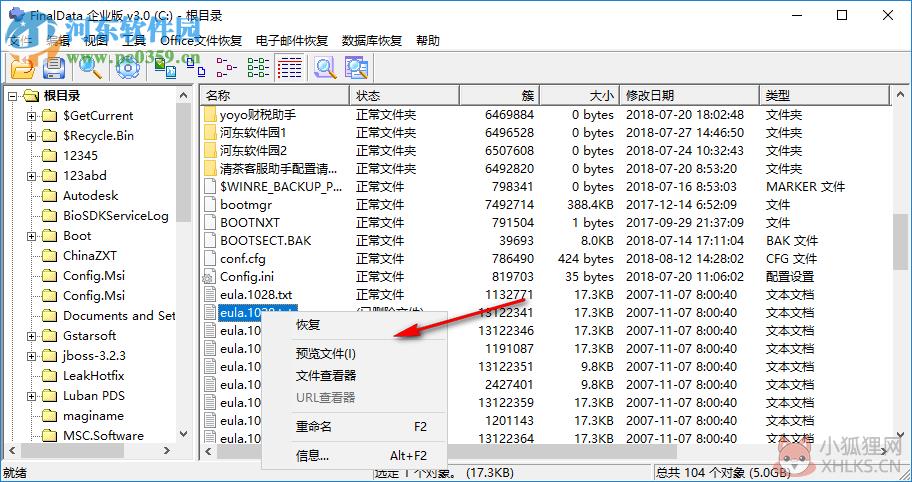This screenshot has height=482, width=912.
Task: Expand the 123abd tree node
Action: 31,176
